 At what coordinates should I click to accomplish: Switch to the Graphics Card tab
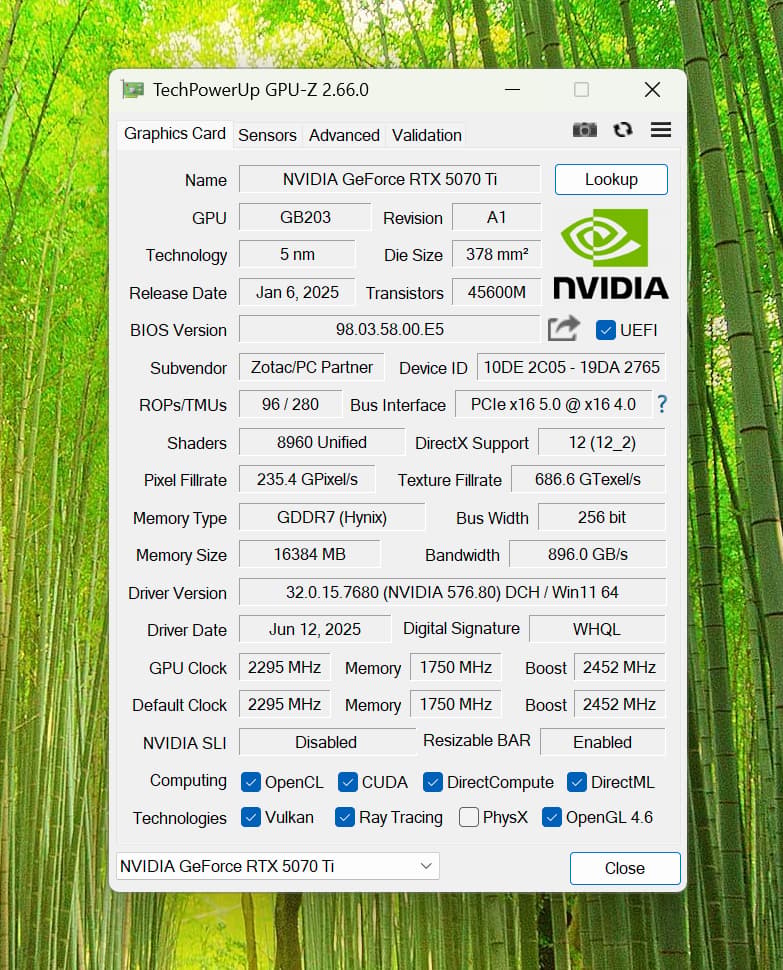pyautogui.click(x=175, y=134)
